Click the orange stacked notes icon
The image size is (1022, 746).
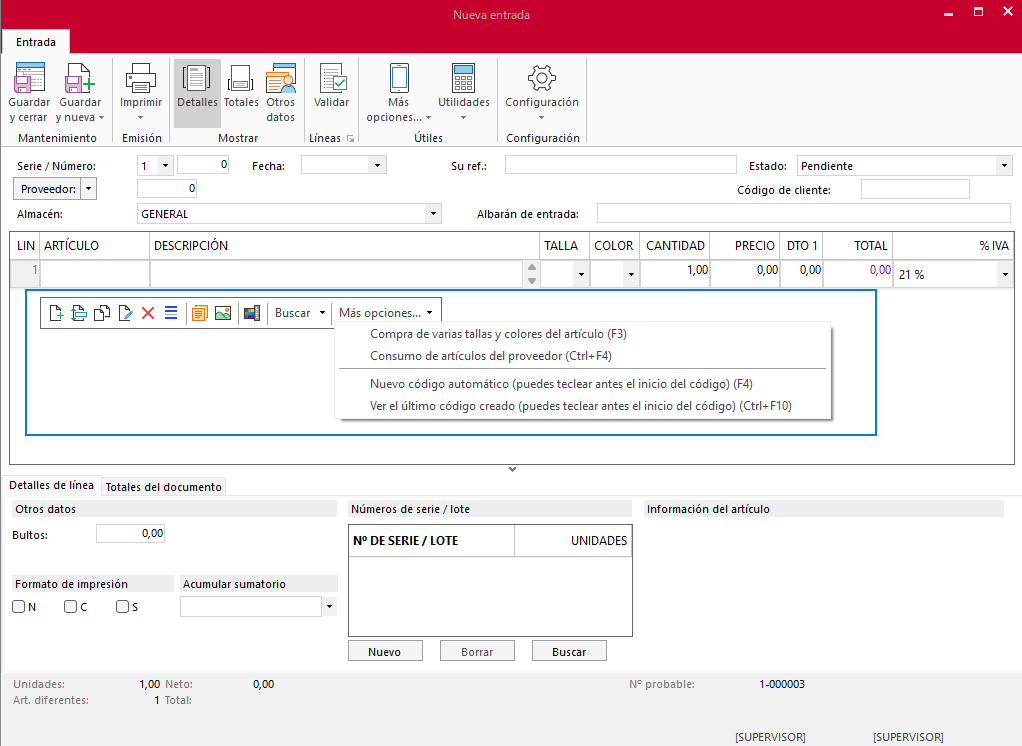pyautogui.click(x=199, y=313)
